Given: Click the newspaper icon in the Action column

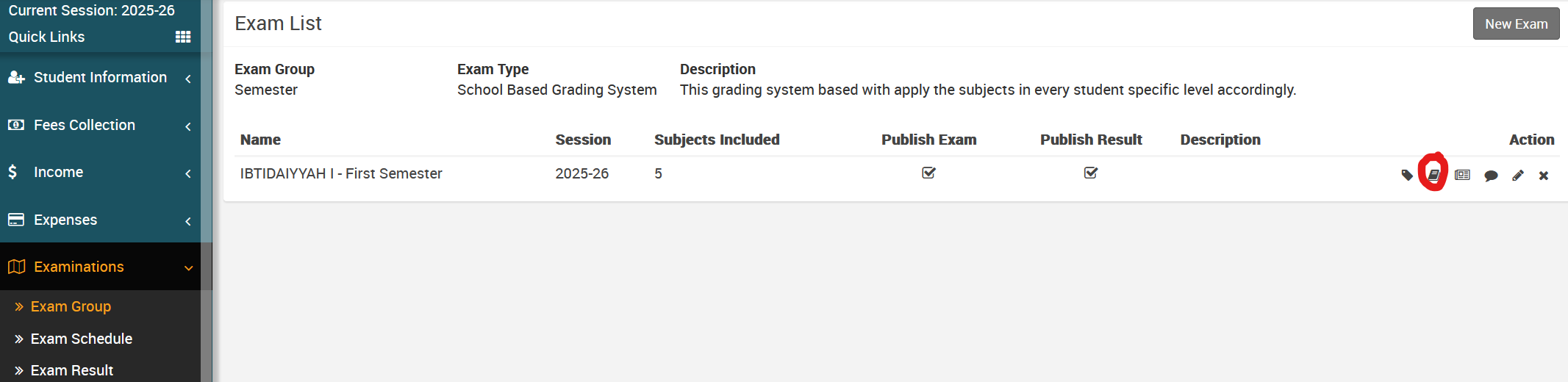Looking at the screenshot, I should coord(1462,175).
